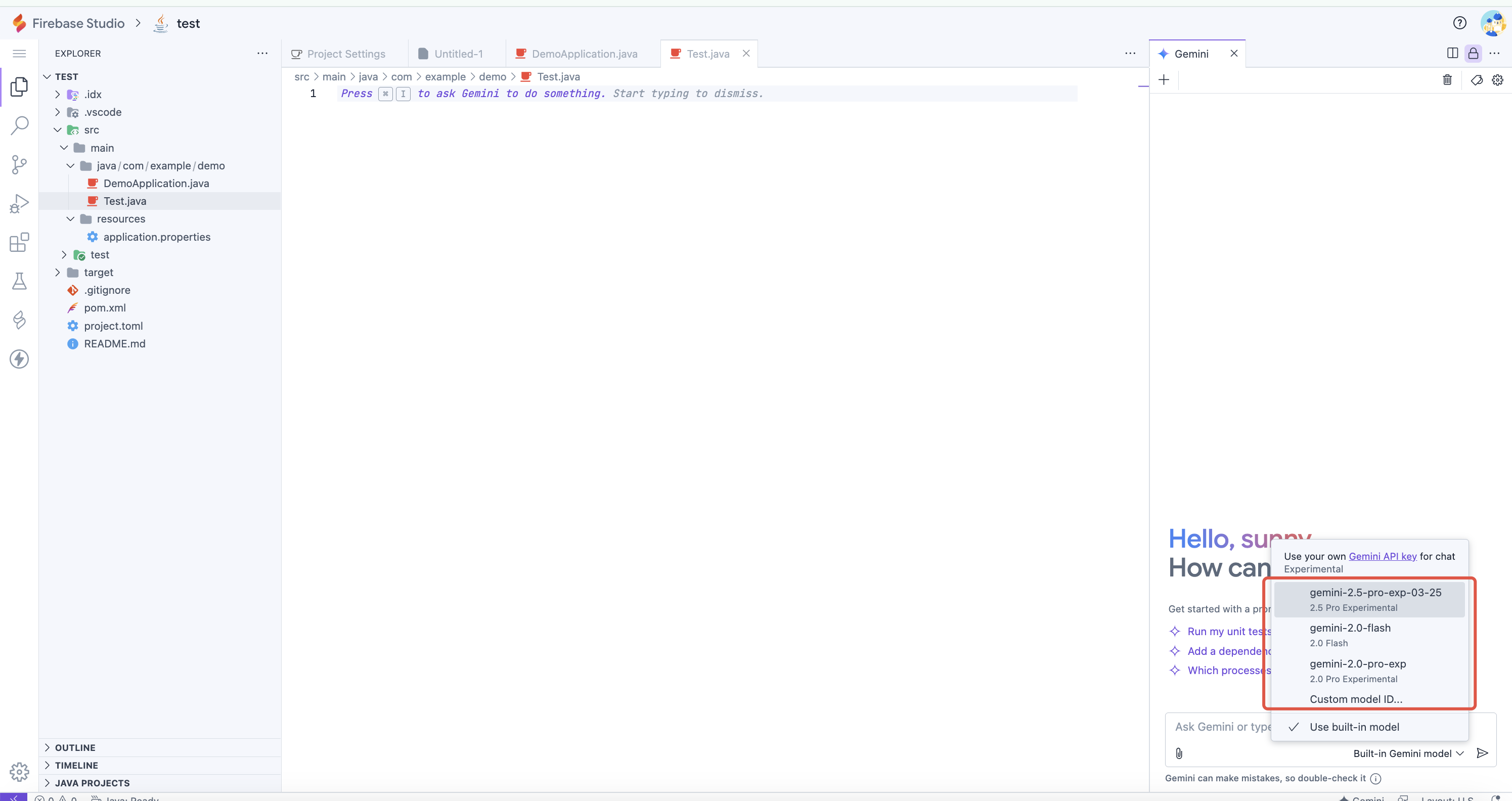The width and height of the screenshot is (1512, 801).
Task: Click the attach file paperclip icon
Action: click(x=1179, y=753)
